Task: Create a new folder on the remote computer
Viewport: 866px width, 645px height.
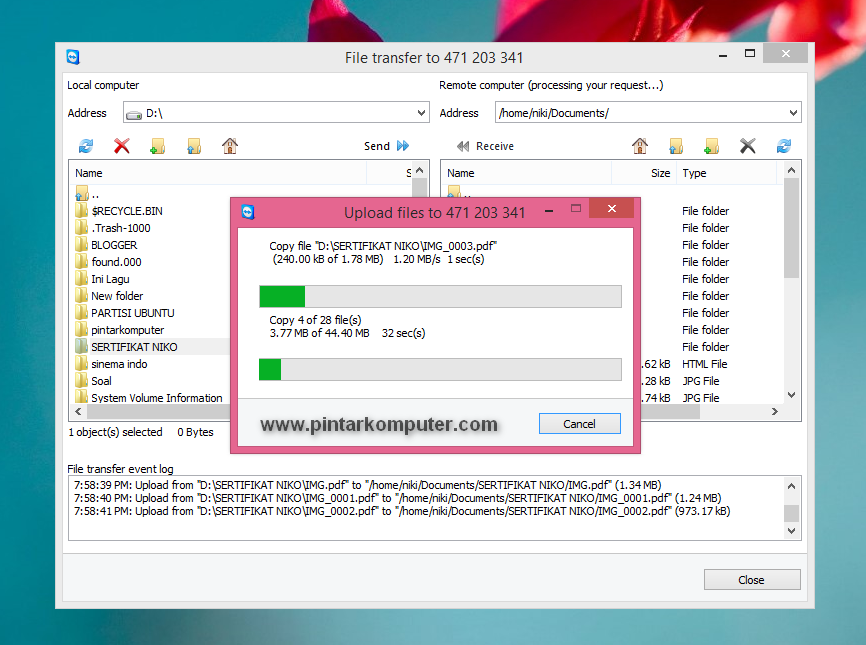Action: [711, 146]
